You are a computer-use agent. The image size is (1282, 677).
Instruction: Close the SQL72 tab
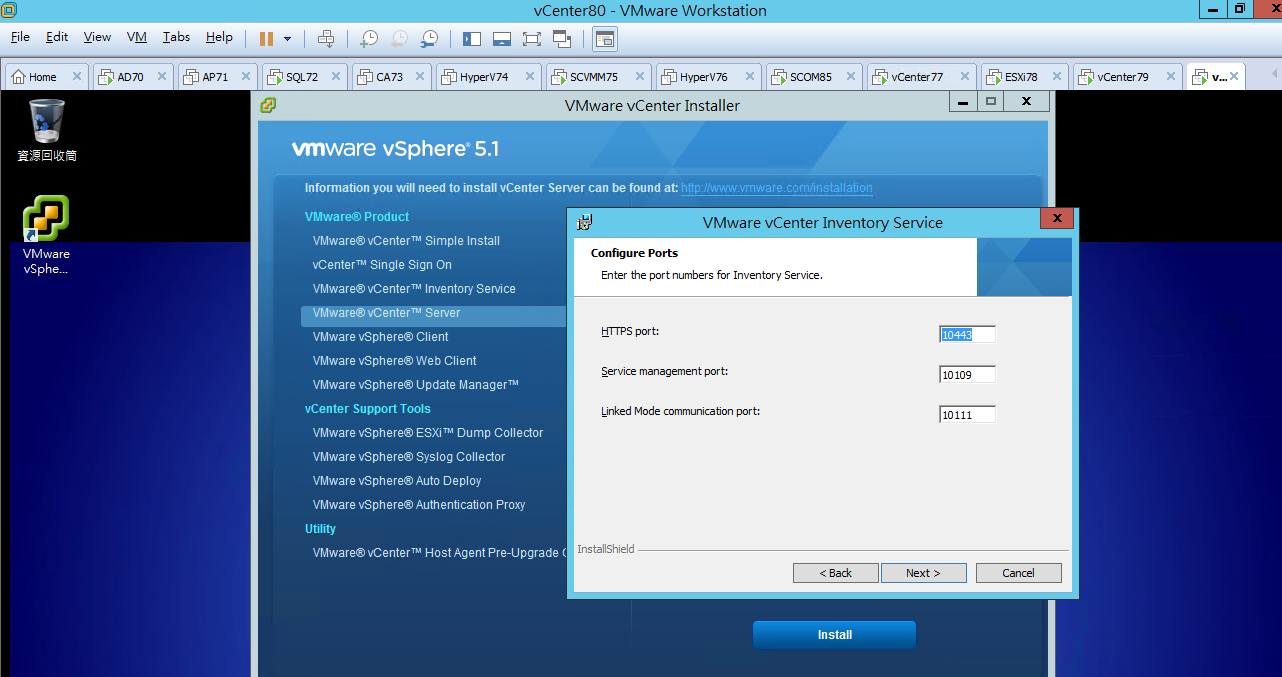pos(336,77)
